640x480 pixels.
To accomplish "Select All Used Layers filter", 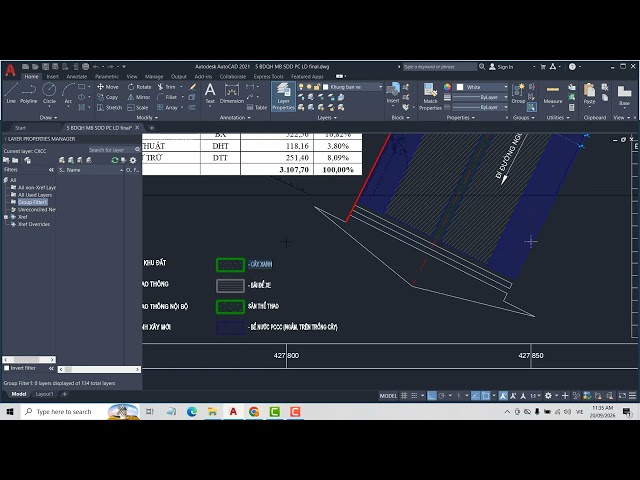I will [35, 195].
